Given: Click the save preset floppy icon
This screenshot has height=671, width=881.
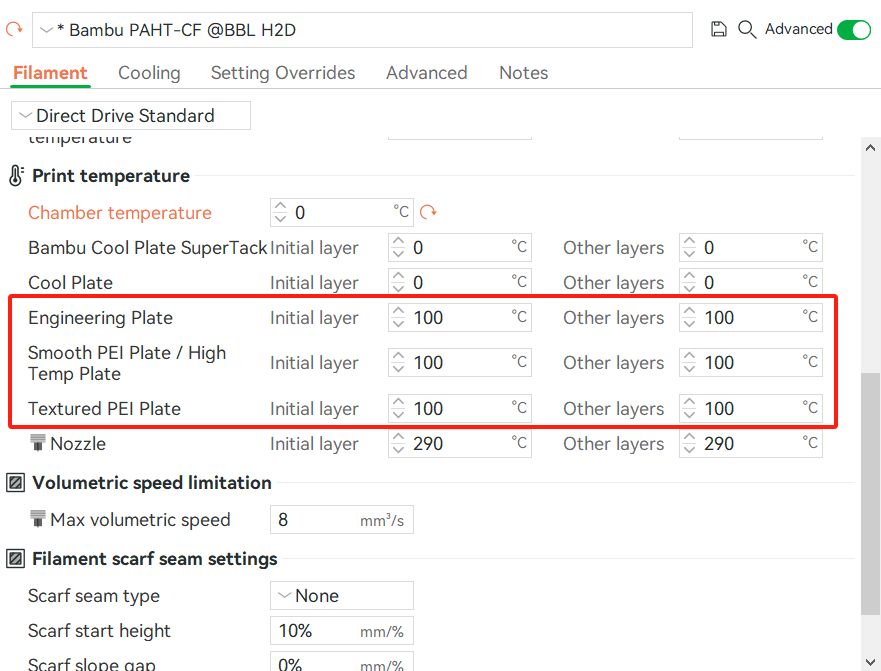Looking at the screenshot, I should click(x=719, y=29).
